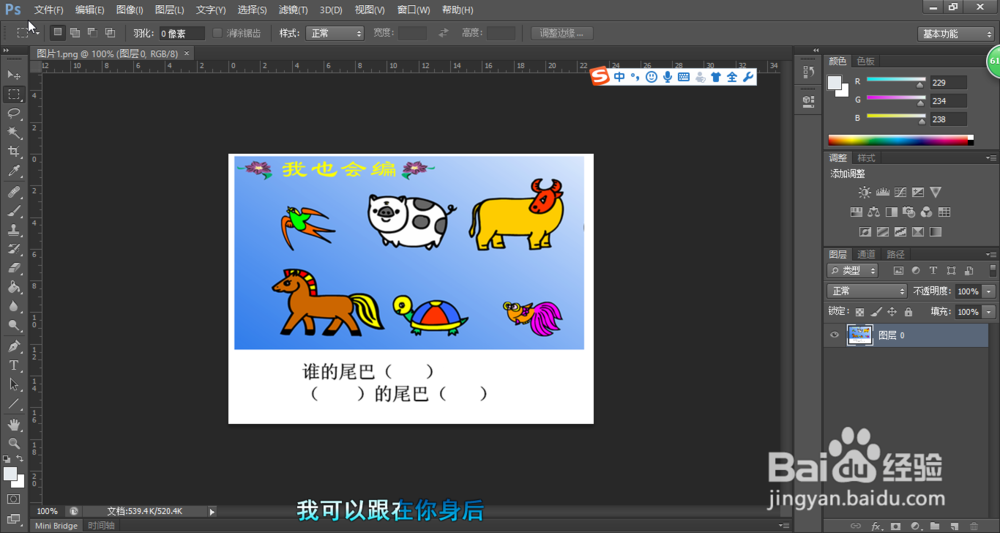Select the Eyedropper tool

pos(13,171)
